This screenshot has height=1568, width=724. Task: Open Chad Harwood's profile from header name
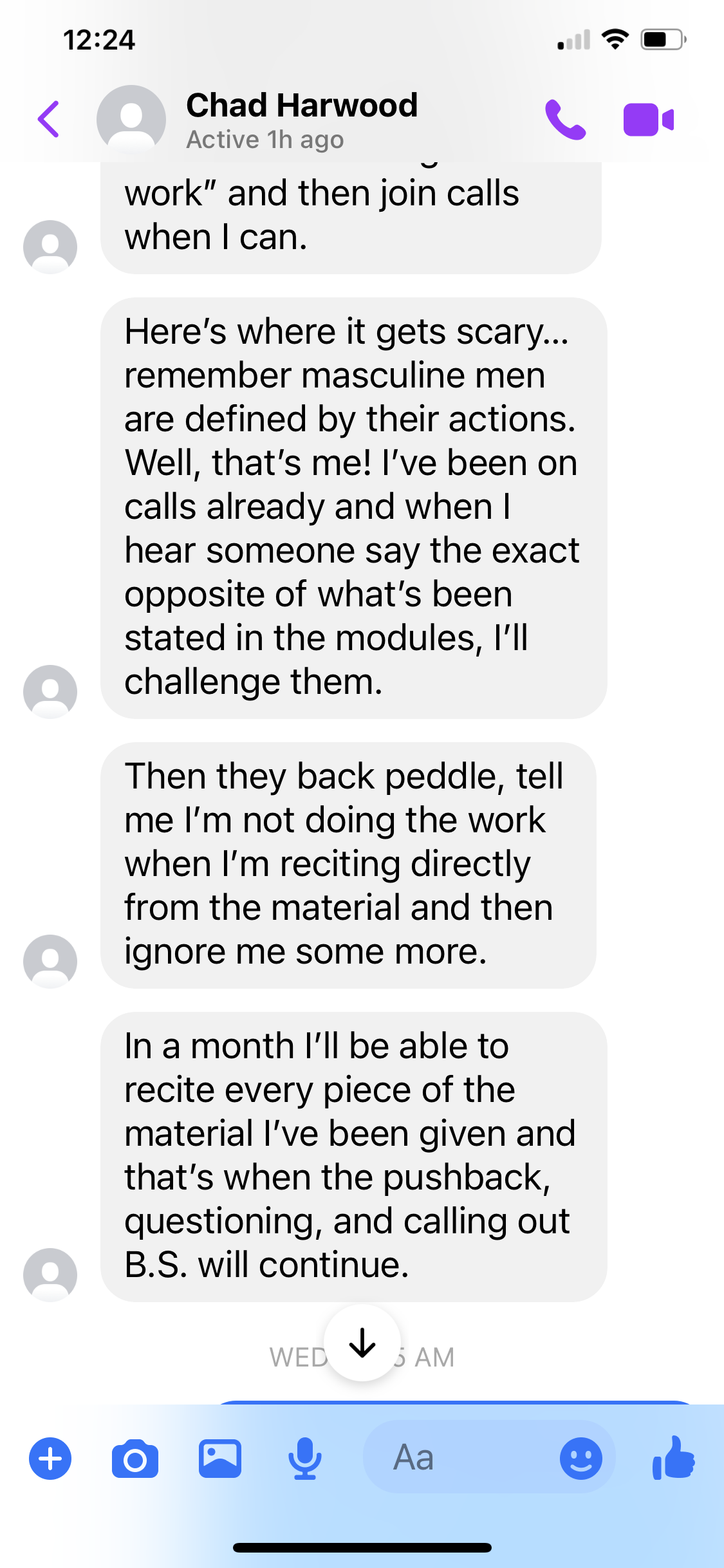302,106
